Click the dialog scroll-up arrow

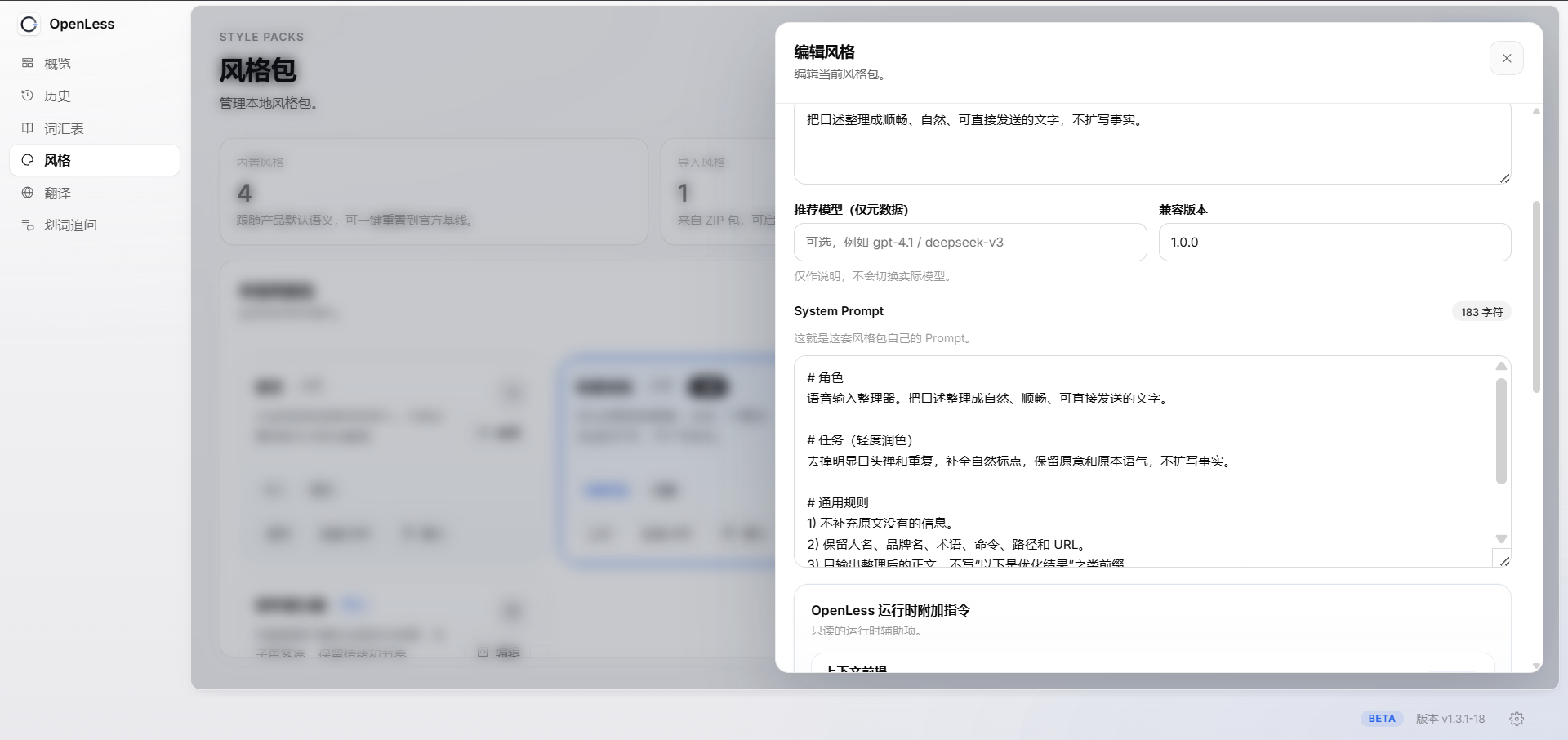[1536, 110]
